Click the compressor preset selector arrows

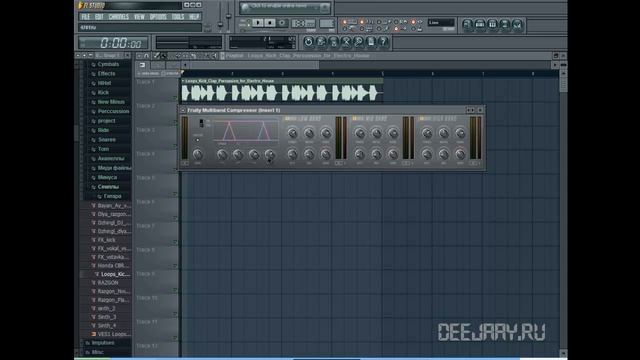pos(470,110)
